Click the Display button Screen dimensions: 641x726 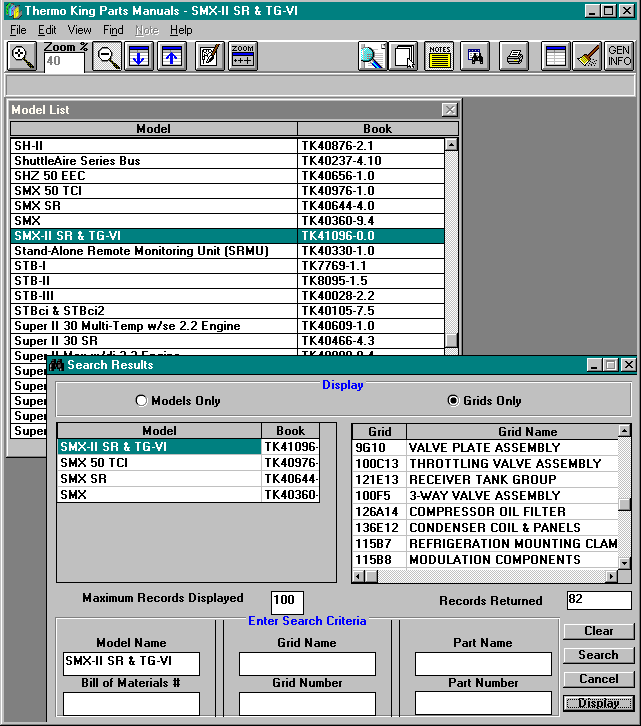pyautogui.click(x=598, y=703)
